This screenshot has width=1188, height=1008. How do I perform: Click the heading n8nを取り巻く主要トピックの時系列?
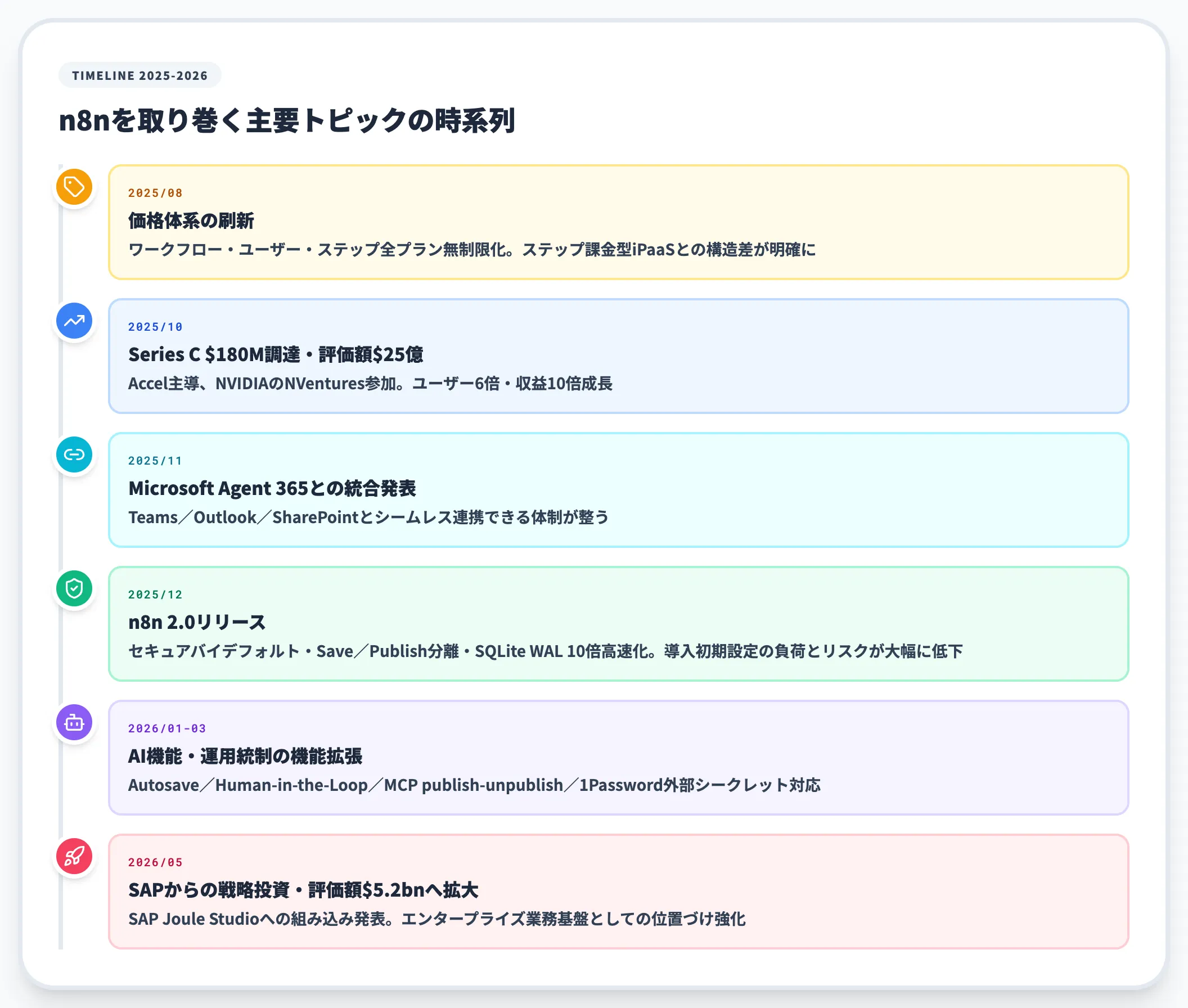point(287,120)
